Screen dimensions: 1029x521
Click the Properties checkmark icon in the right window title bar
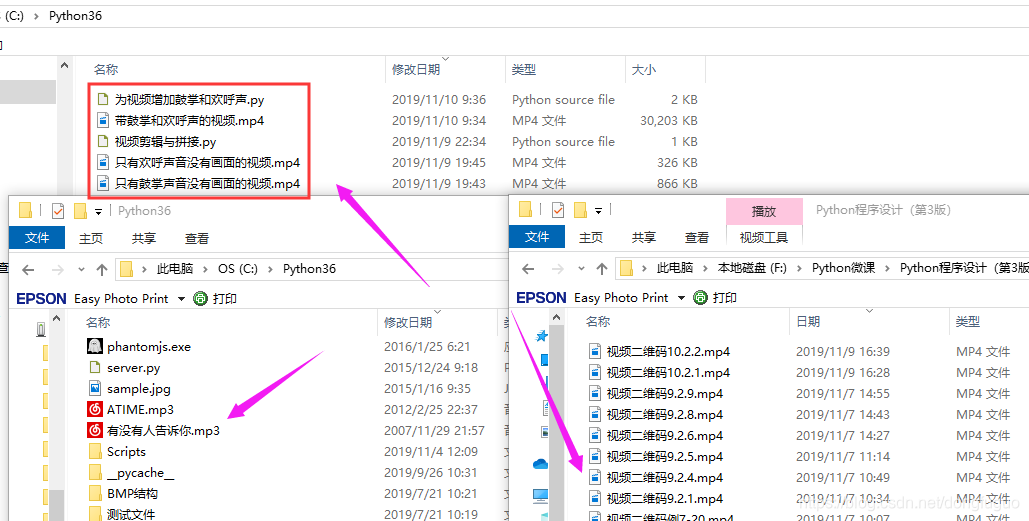coord(558,210)
